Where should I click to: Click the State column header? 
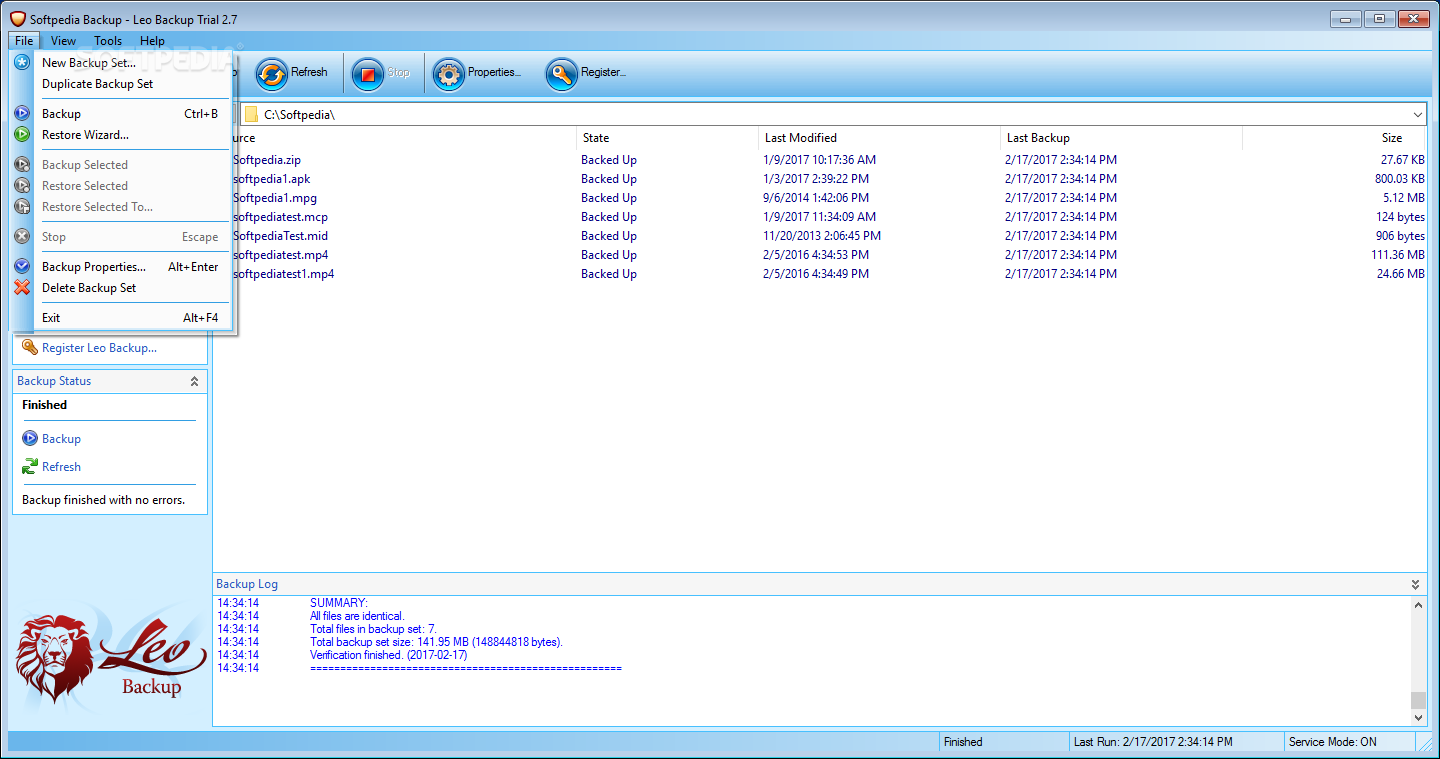click(x=668, y=138)
